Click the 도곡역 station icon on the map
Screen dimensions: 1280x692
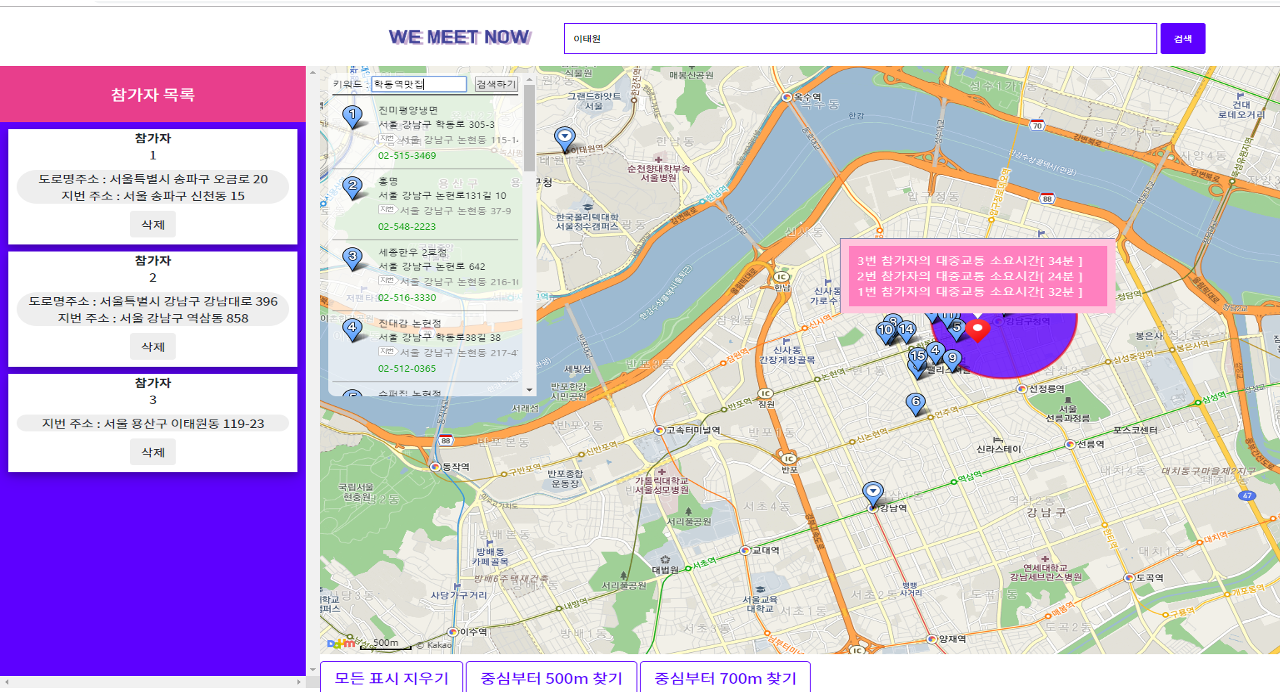[1129, 578]
